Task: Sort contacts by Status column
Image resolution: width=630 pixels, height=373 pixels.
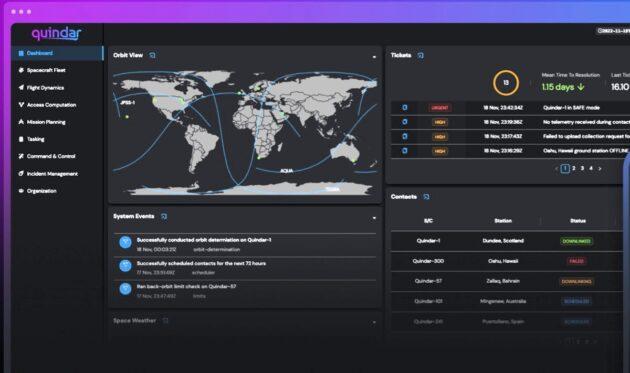Action: [x=578, y=221]
